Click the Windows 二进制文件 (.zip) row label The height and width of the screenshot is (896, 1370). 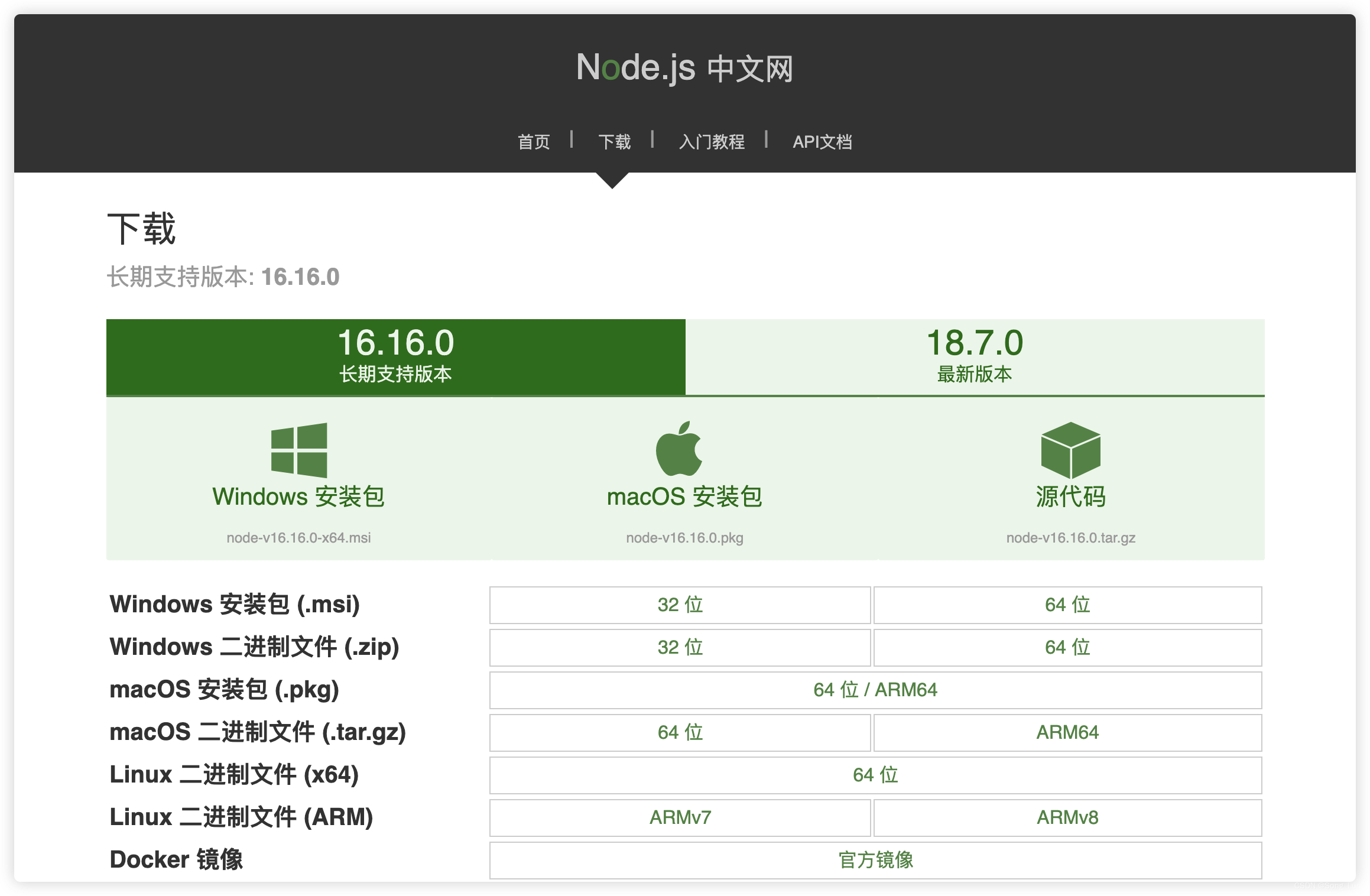point(255,647)
